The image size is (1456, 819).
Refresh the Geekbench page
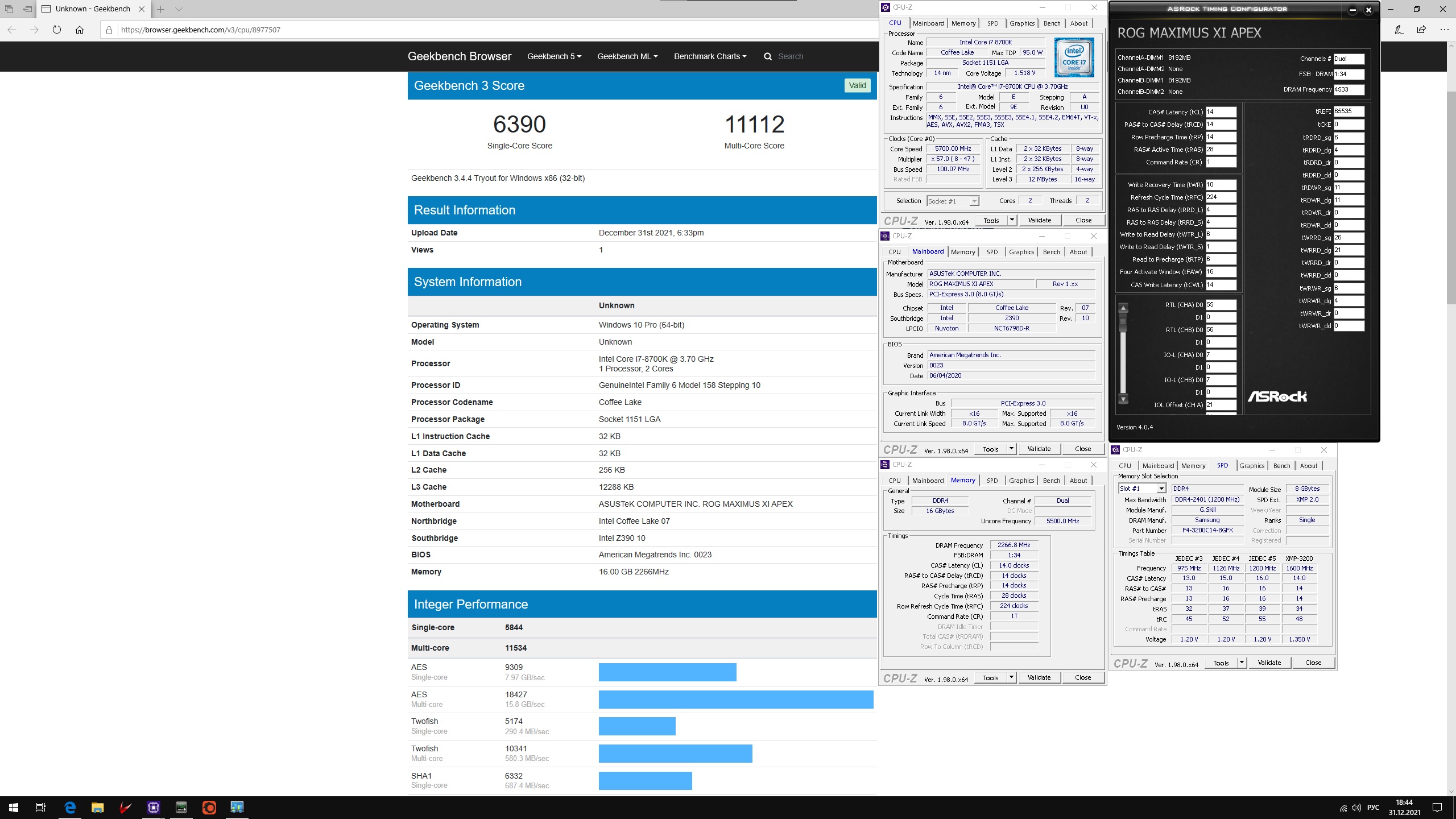(56, 30)
